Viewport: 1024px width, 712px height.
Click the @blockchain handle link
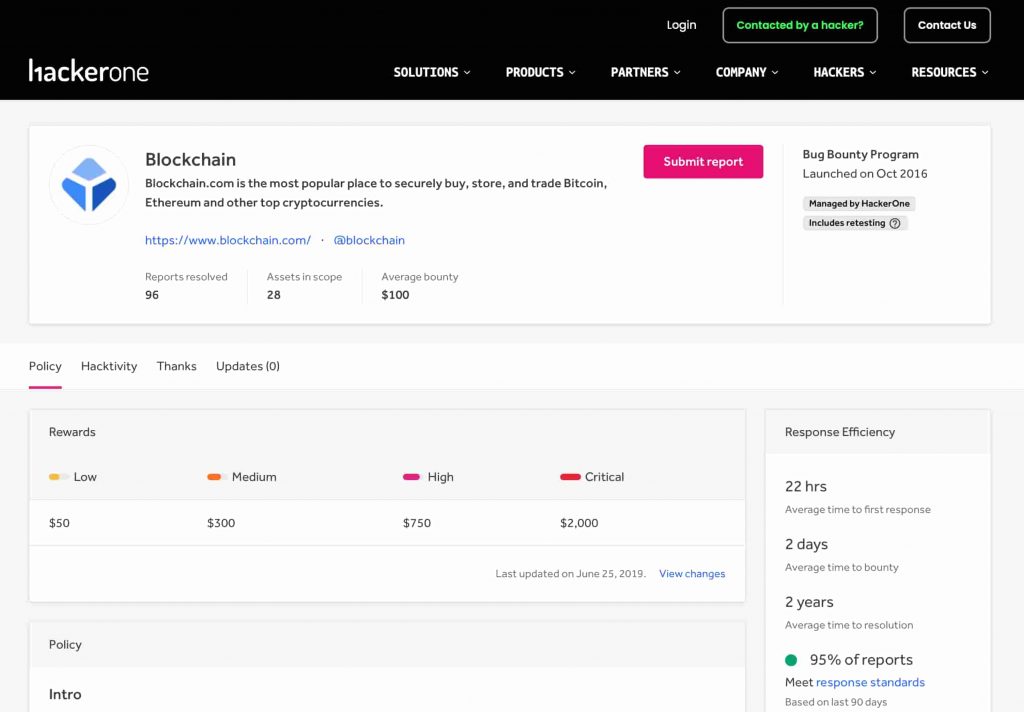pyautogui.click(x=369, y=240)
